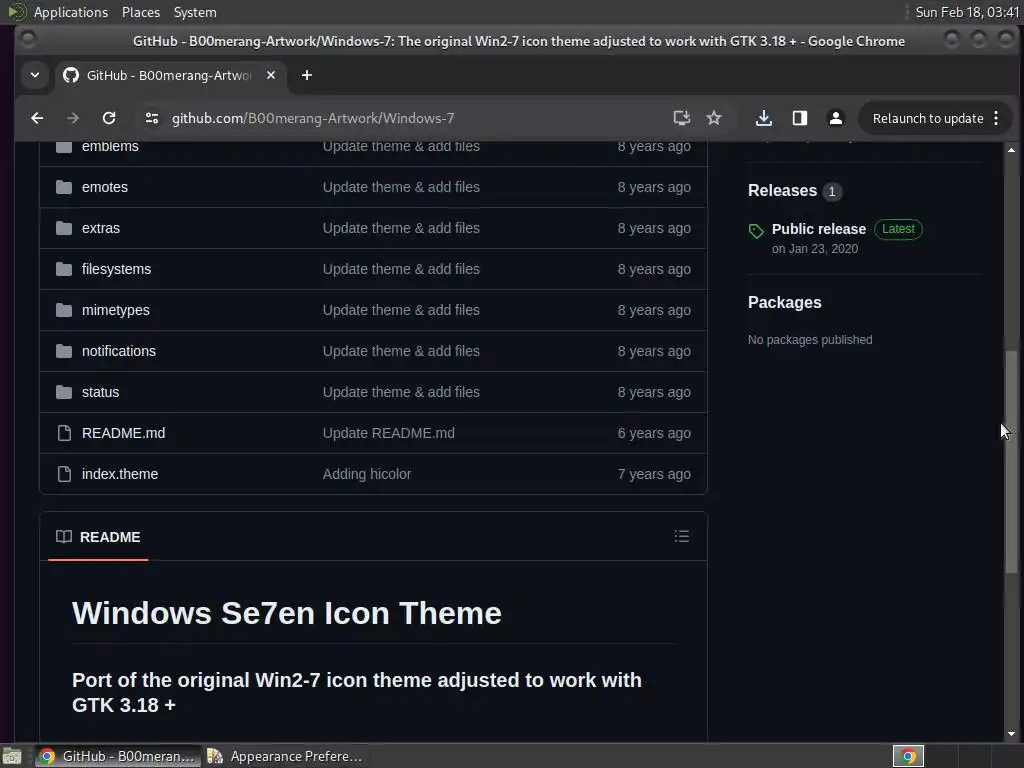Open the emblems folder
The width and height of the screenshot is (1024, 768).
pyautogui.click(x=110, y=147)
